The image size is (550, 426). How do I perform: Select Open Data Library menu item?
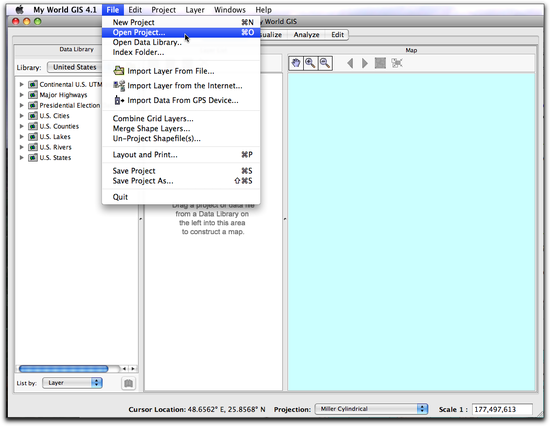(x=181, y=42)
